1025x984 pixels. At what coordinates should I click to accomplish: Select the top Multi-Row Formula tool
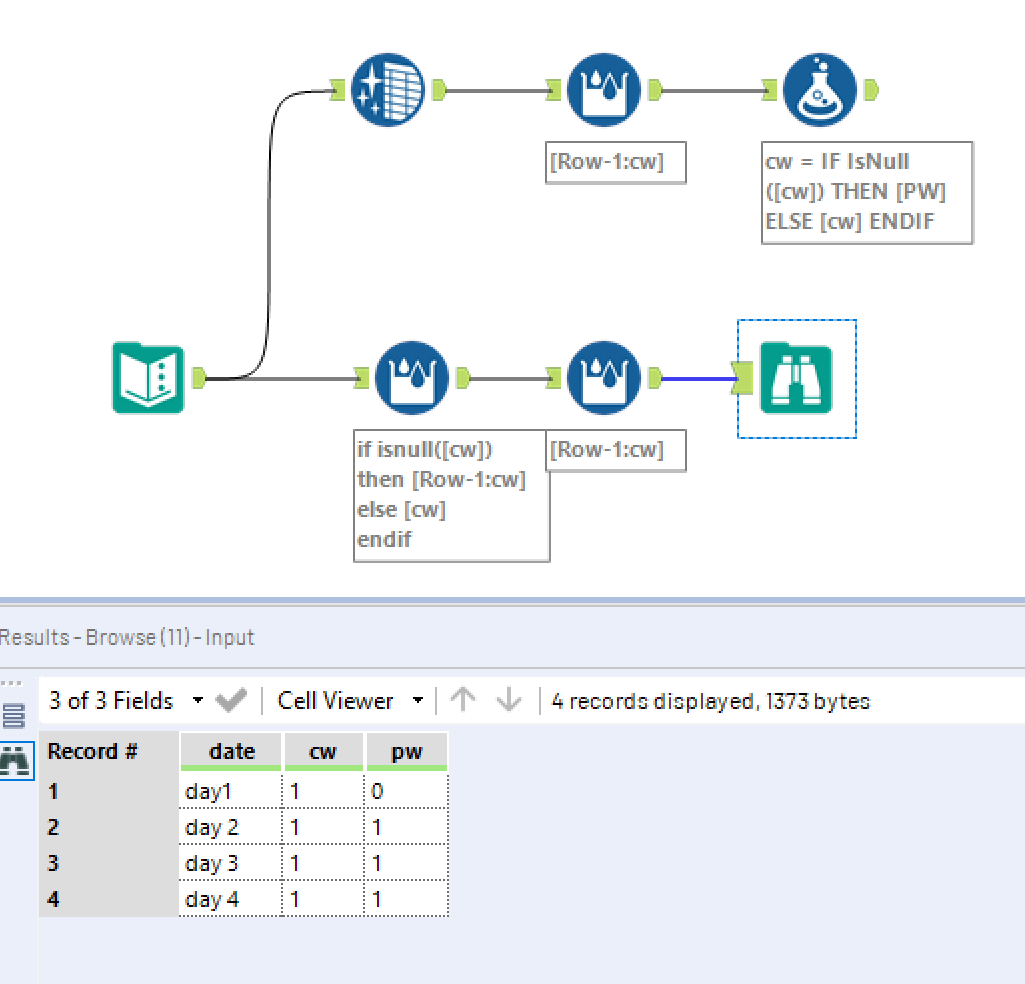pyautogui.click(x=606, y=90)
